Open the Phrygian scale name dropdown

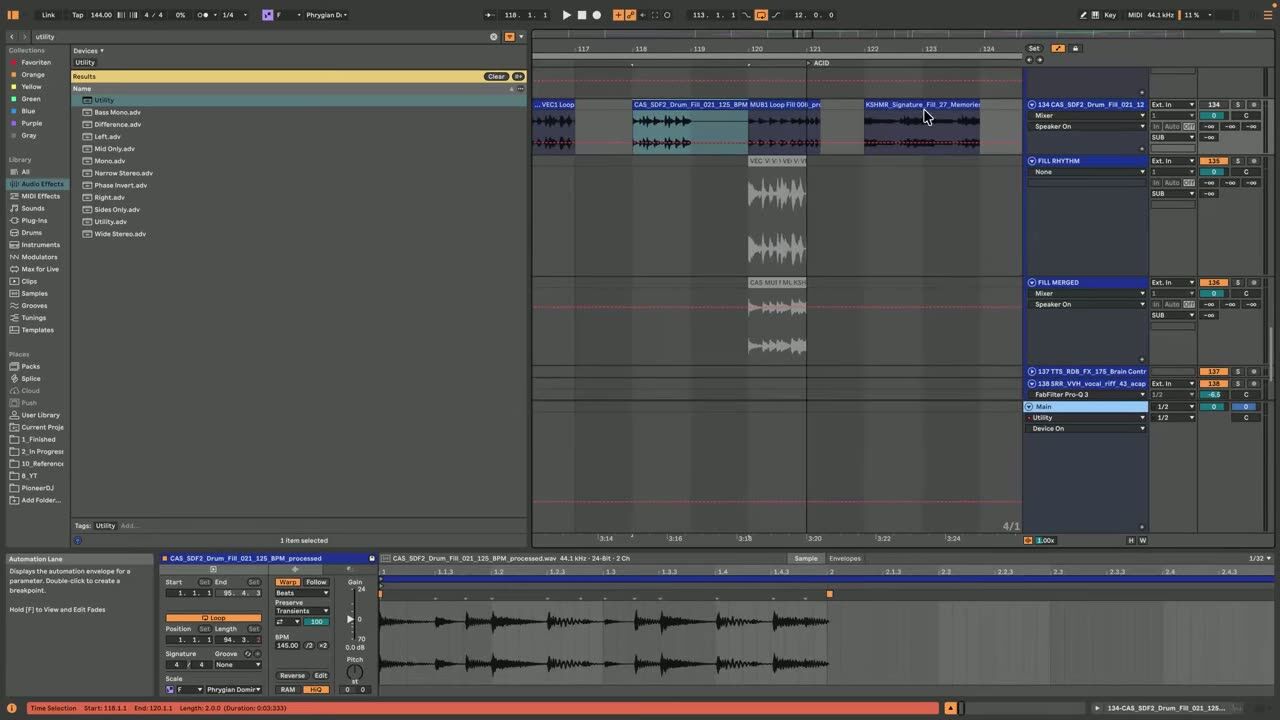tap(326, 15)
